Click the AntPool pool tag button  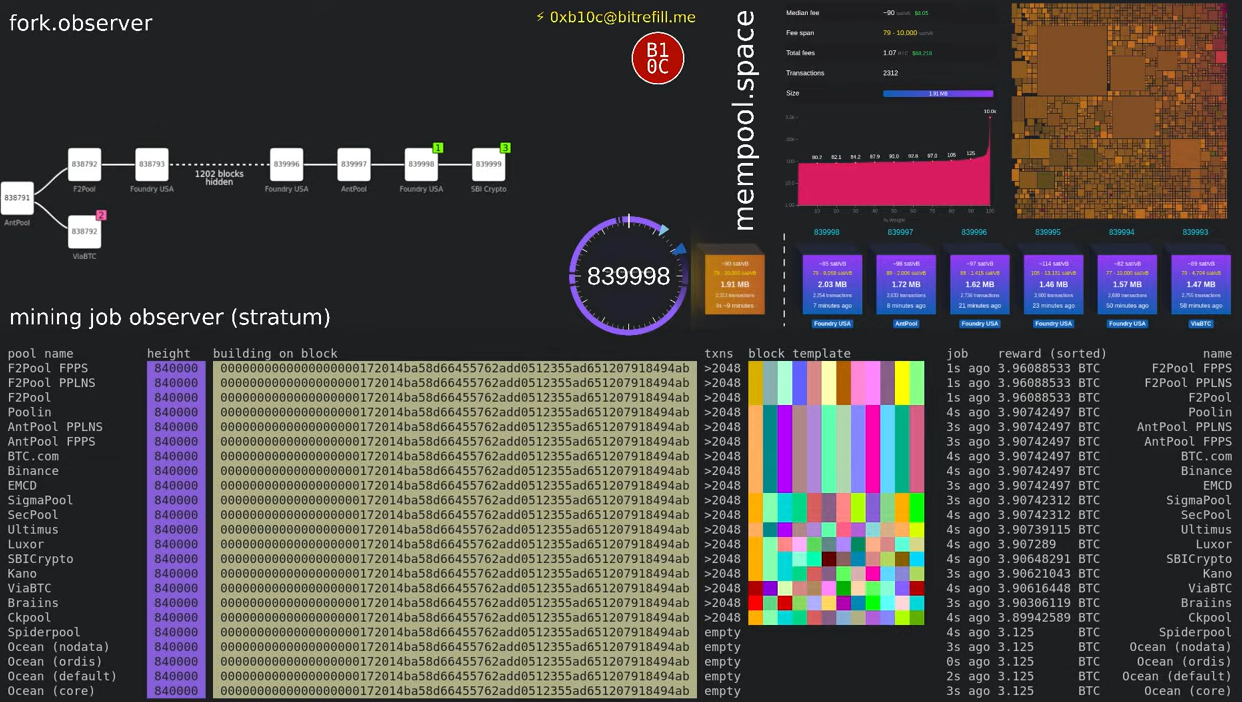(x=905, y=324)
